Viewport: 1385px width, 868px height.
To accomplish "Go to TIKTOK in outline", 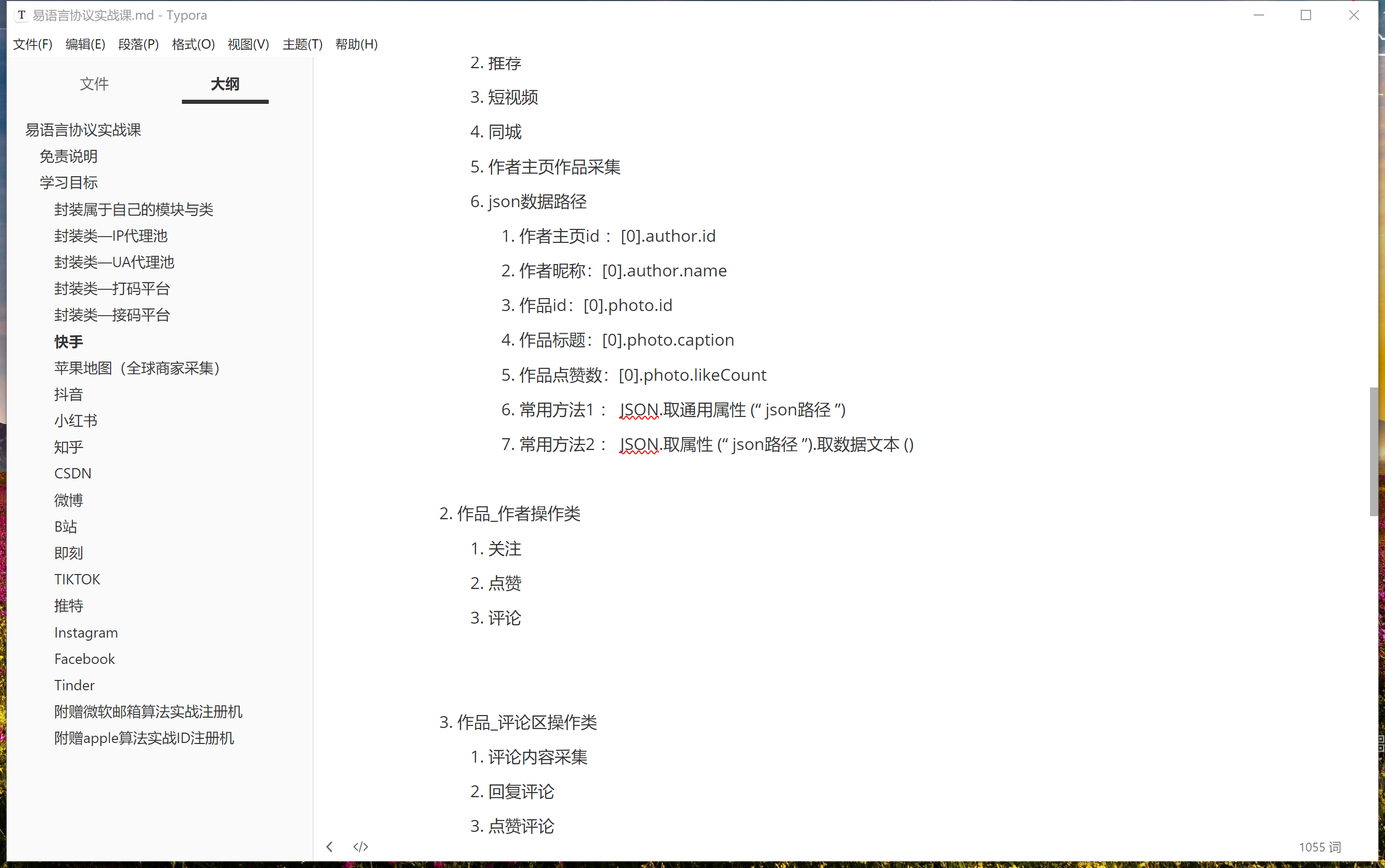I will pyautogui.click(x=77, y=580).
